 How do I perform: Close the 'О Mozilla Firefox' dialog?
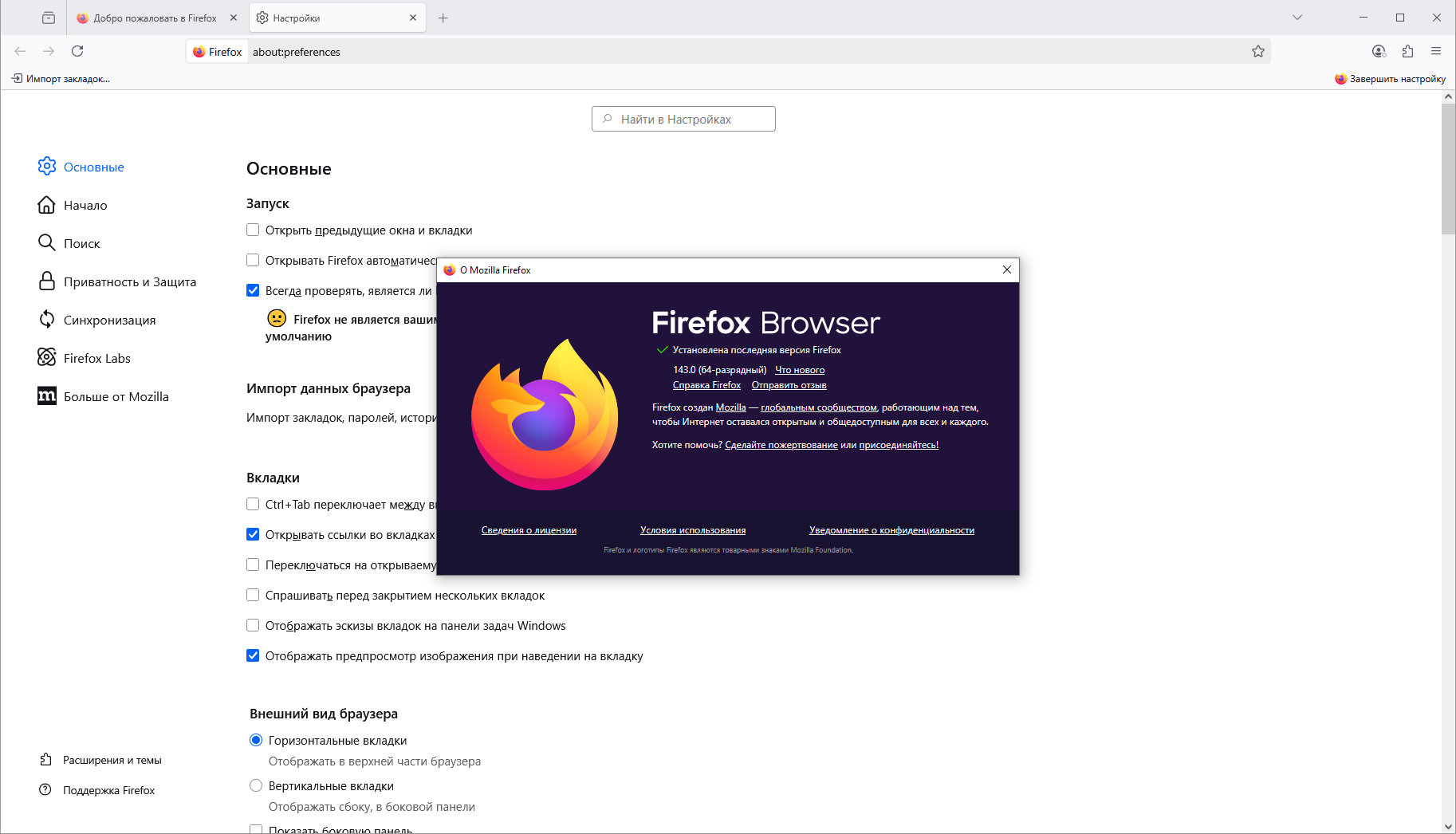tap(1007, 269)
